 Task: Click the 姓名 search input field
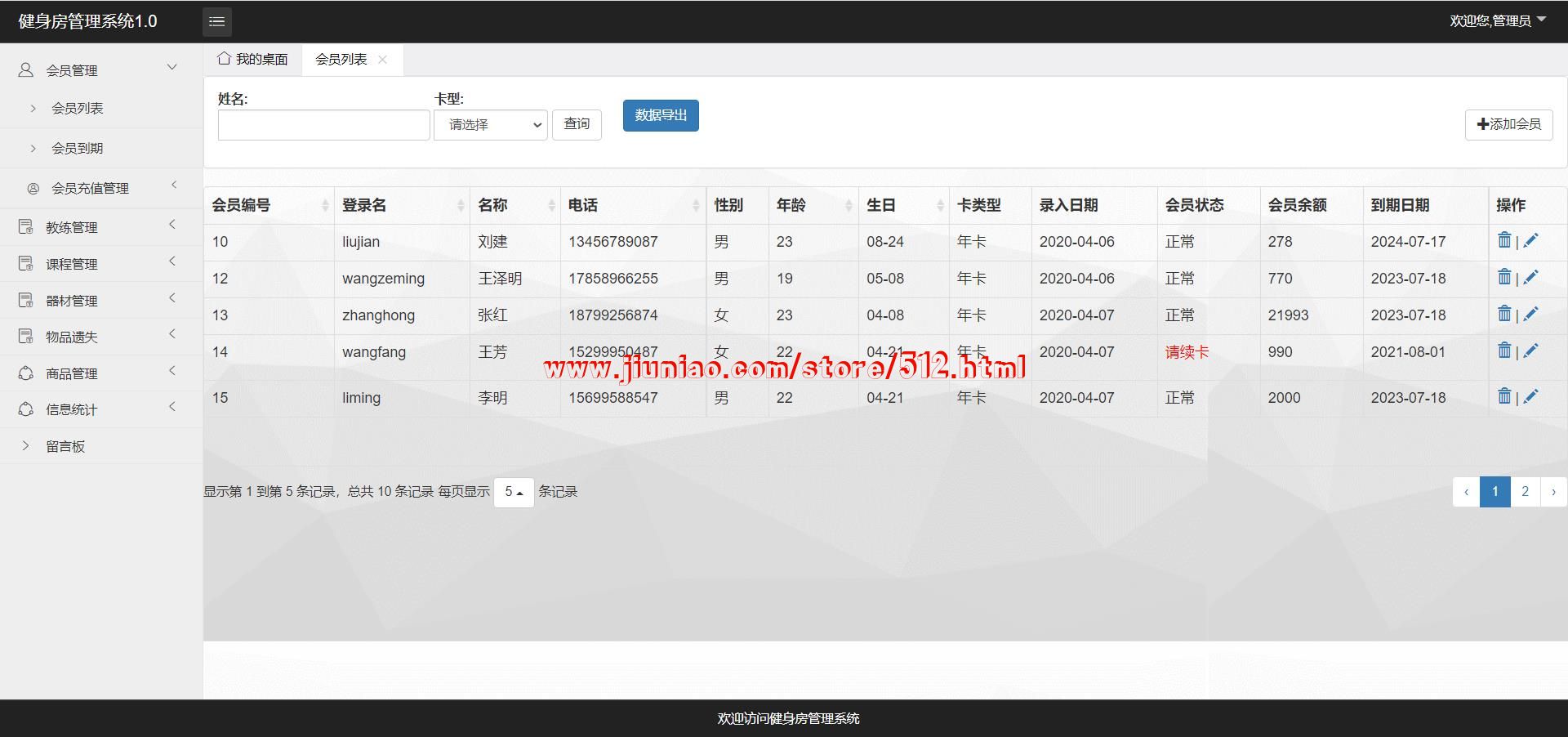tap(323, 125)
